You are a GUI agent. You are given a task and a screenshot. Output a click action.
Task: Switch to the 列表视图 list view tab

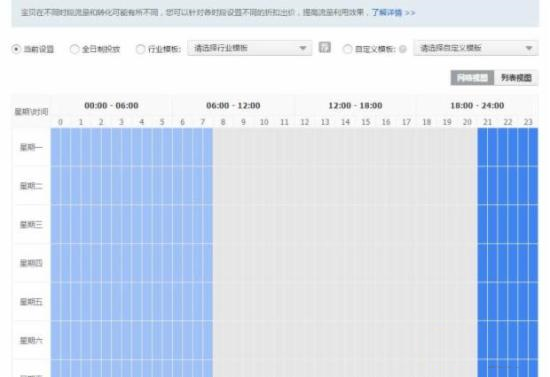[516, 78]
